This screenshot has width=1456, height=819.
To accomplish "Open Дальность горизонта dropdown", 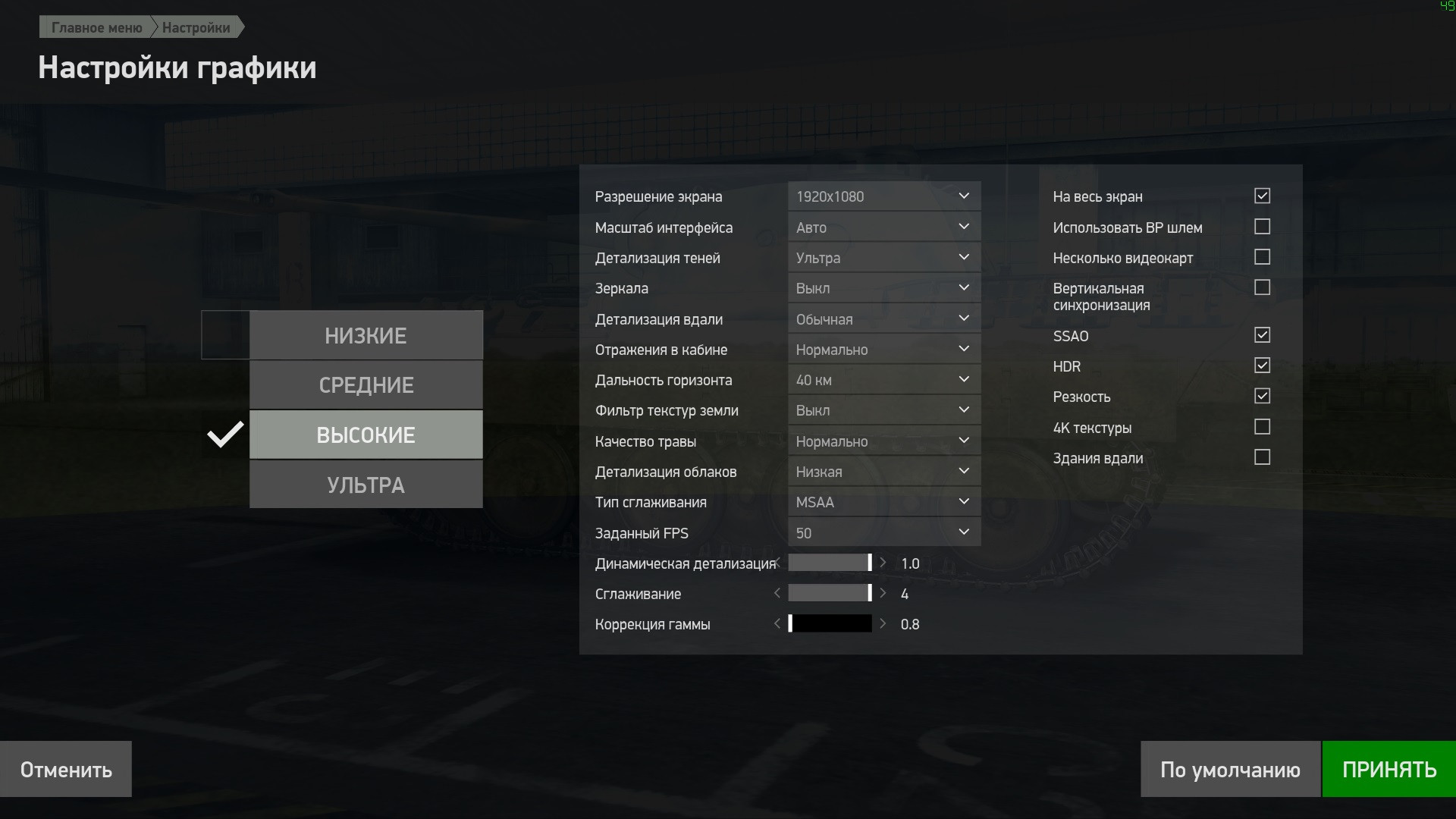I will click(x=884, y=380).
